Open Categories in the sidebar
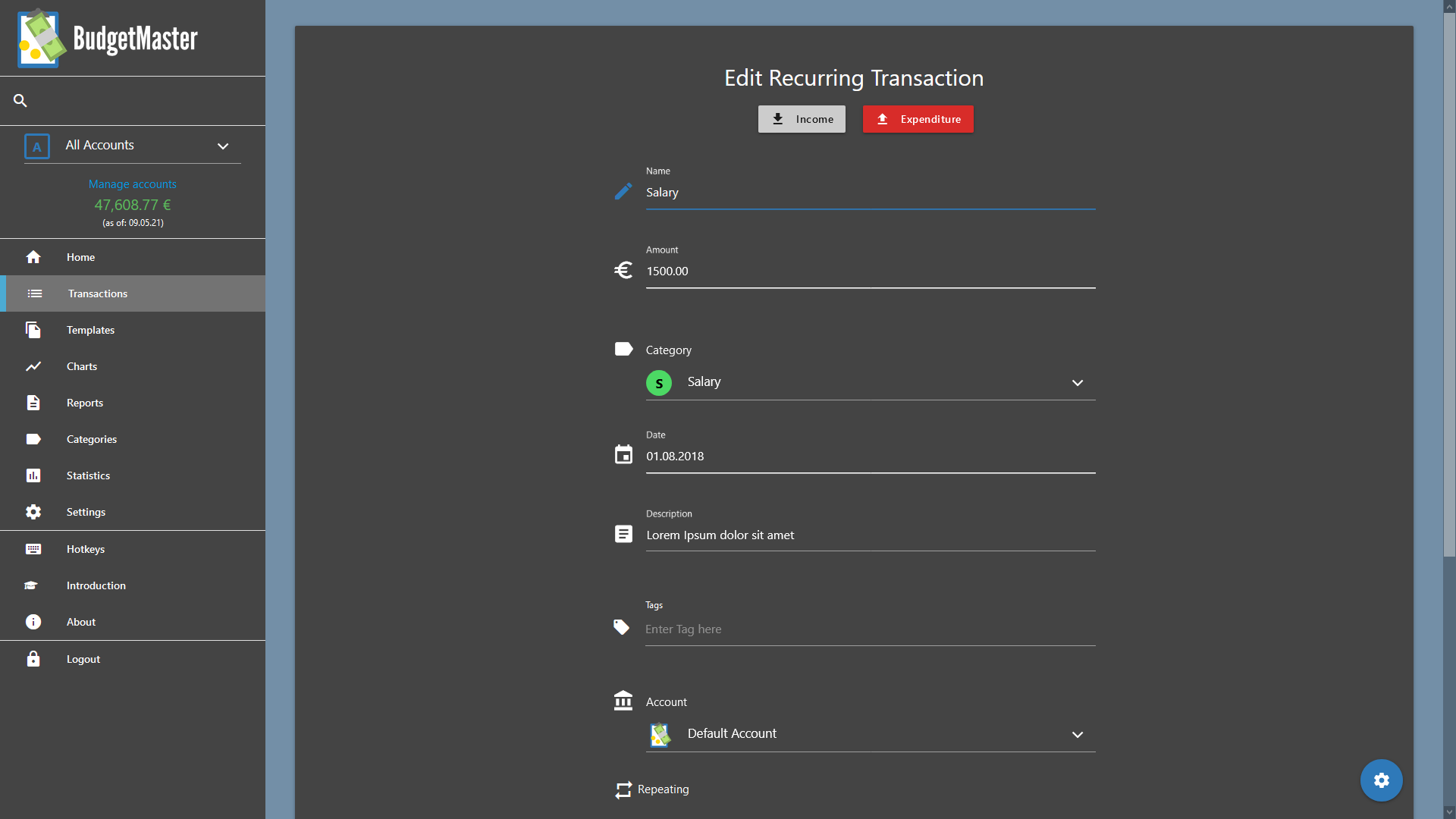The width and height of the screenshot is (1456, 819). pos(133,439)
